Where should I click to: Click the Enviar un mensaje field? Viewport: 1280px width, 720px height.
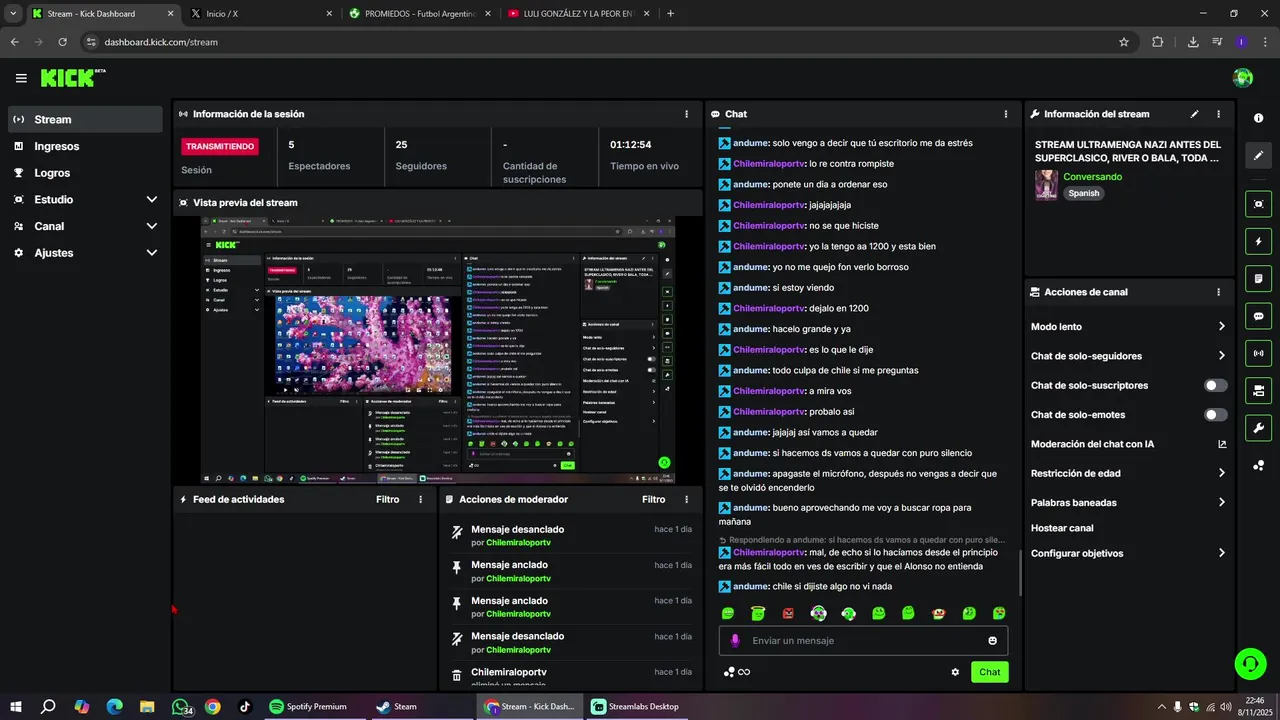863,641
